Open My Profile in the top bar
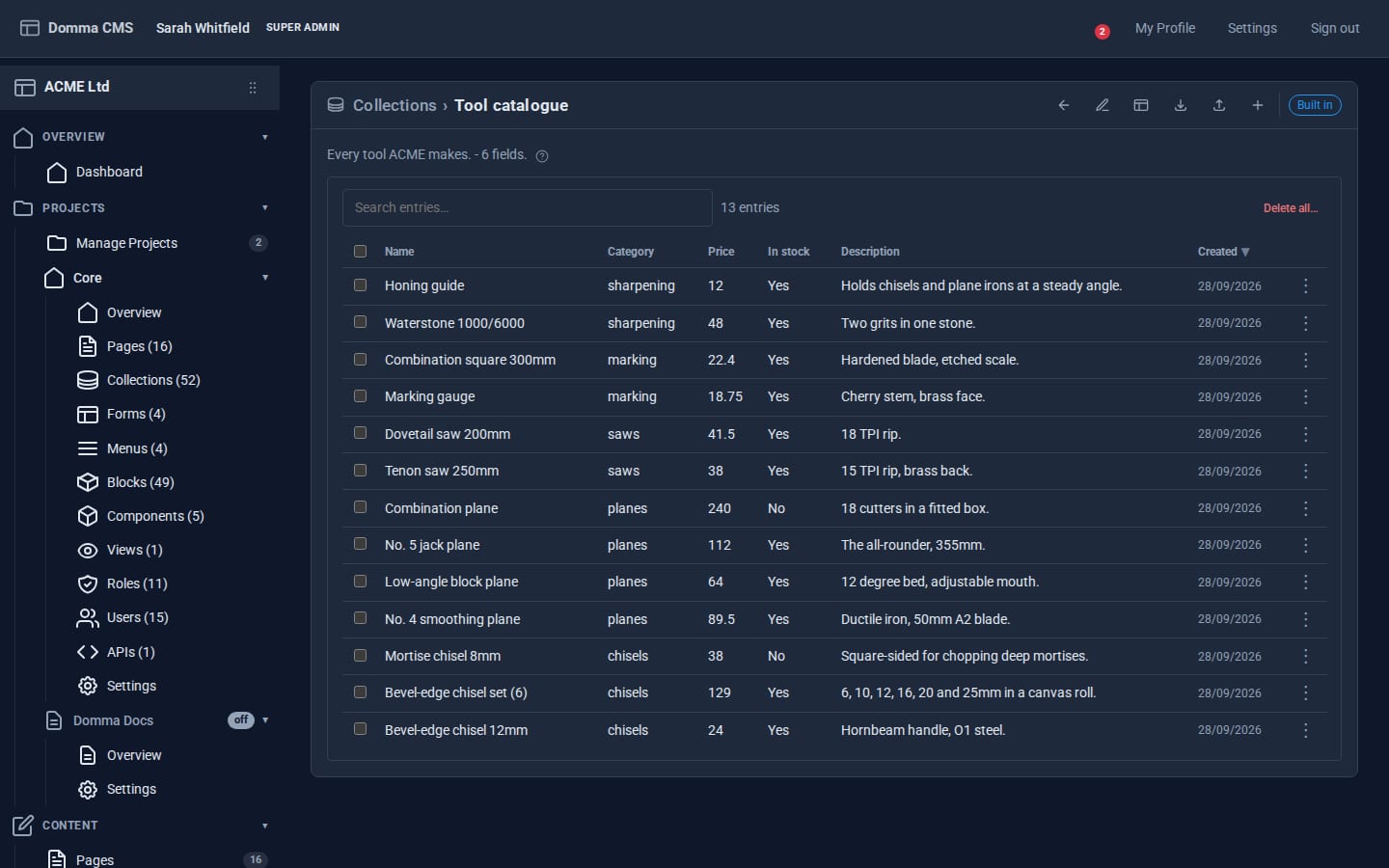The image size is (1389, 868). 1165,28
